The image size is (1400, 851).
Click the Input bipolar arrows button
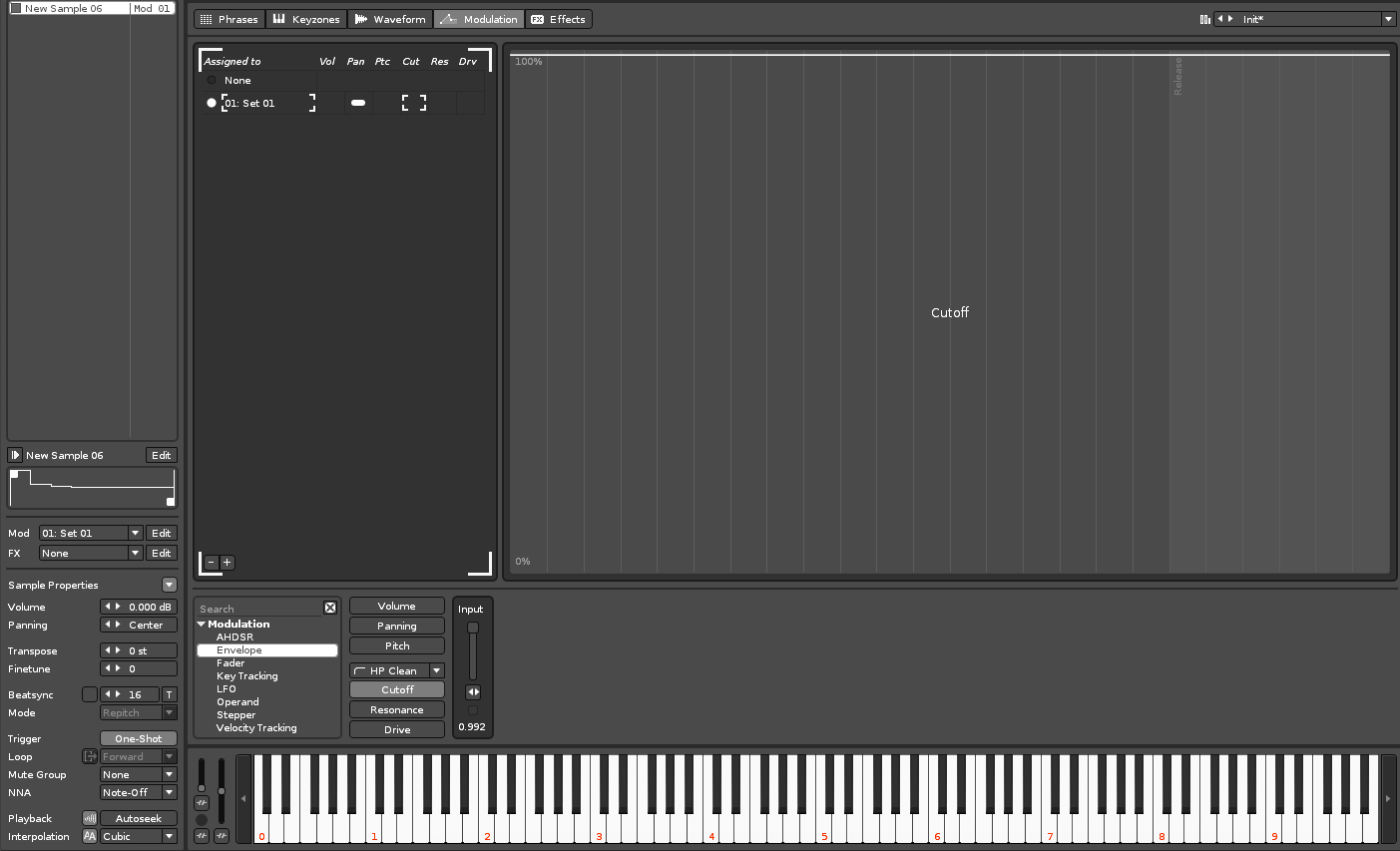(473, 692)
